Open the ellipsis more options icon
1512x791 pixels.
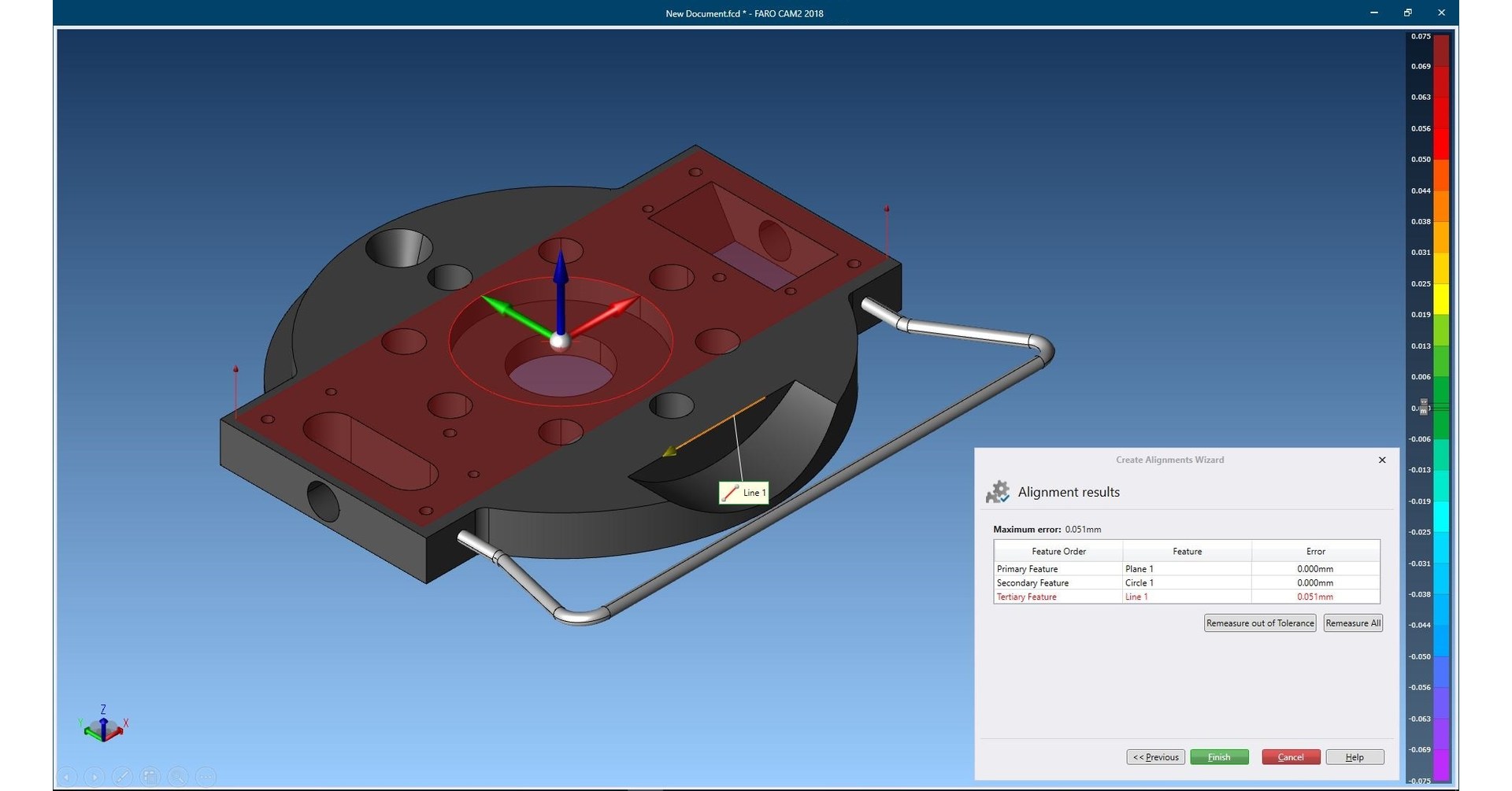click(206, 777)
